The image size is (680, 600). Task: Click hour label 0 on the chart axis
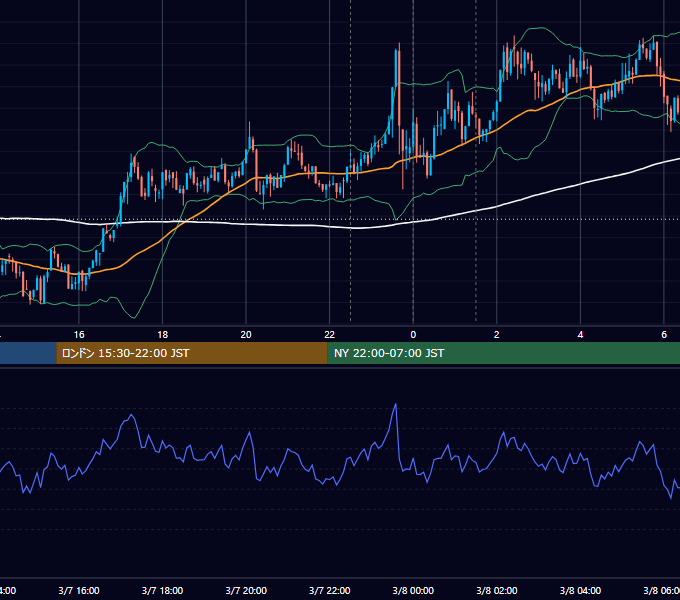(413, 335)
